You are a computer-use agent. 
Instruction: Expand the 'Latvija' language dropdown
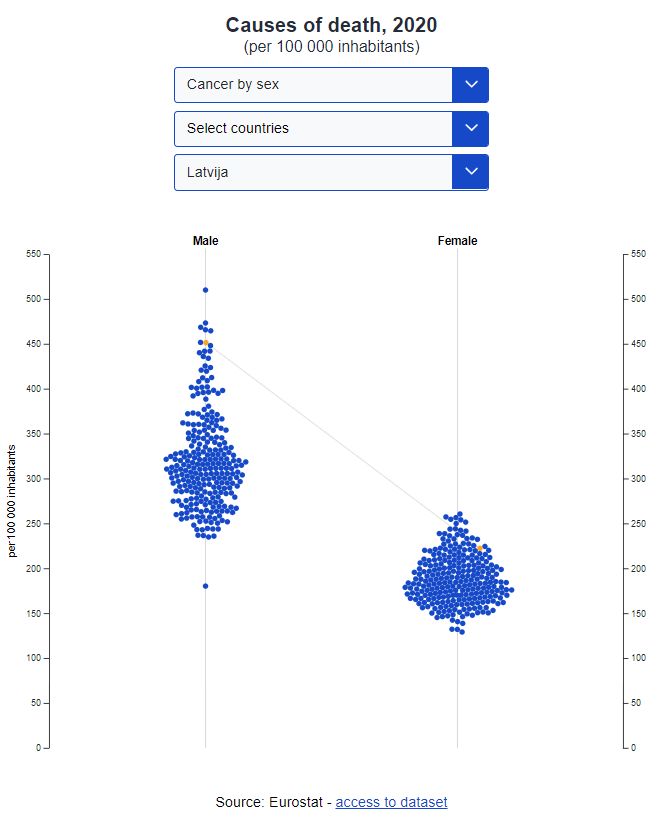(313, 172)
